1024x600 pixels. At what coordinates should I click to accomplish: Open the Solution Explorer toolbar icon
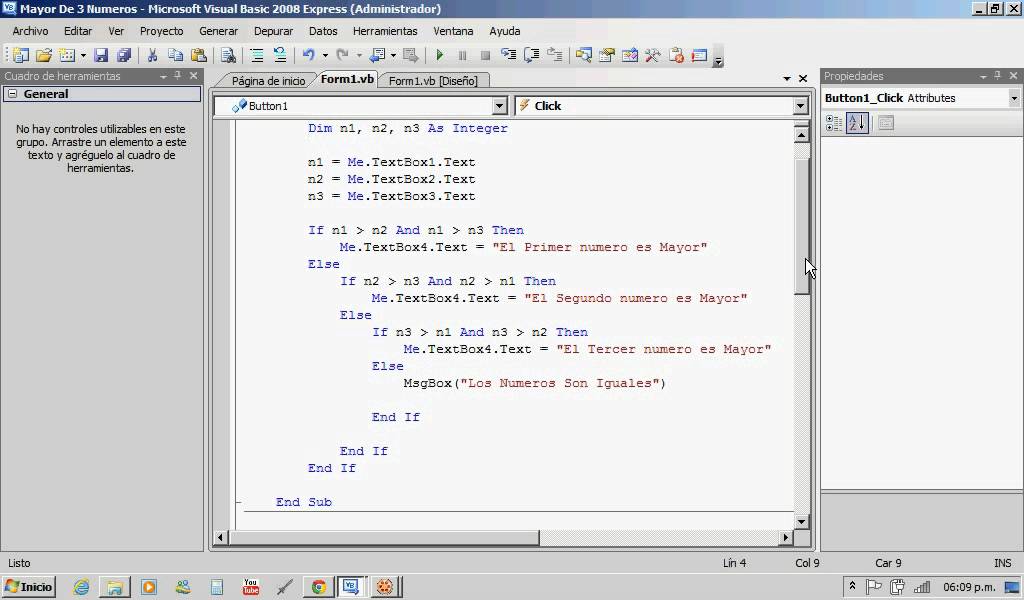point(583,55)
